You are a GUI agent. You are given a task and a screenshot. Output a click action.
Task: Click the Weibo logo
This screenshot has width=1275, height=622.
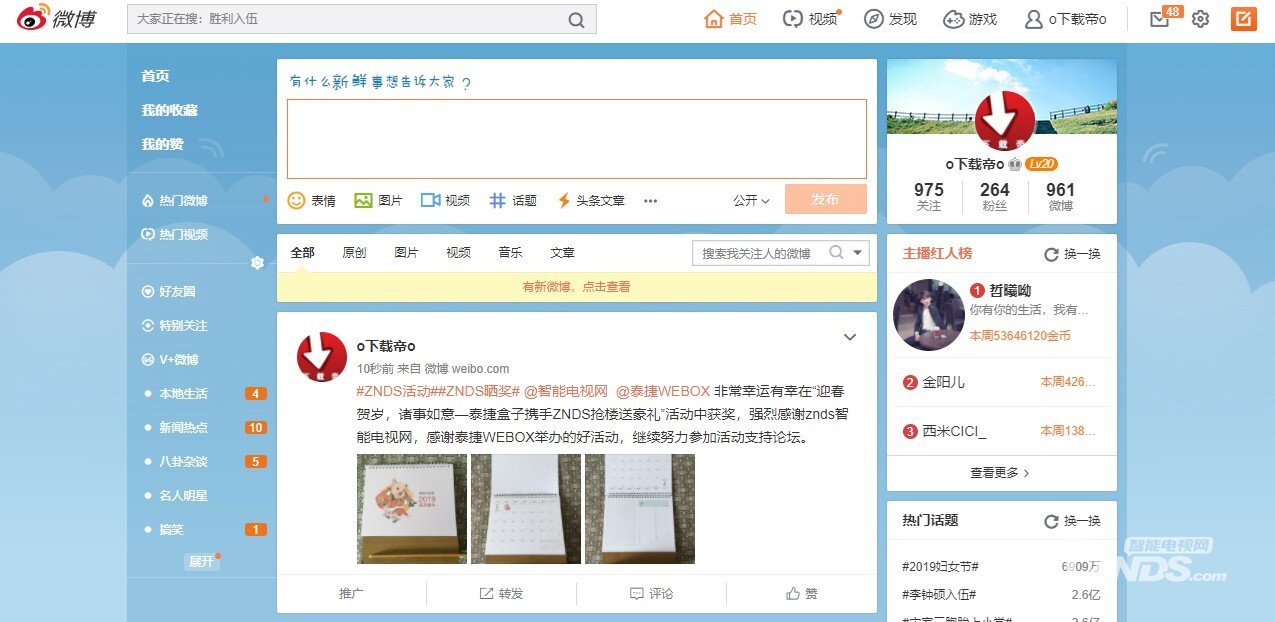point(55,19)
